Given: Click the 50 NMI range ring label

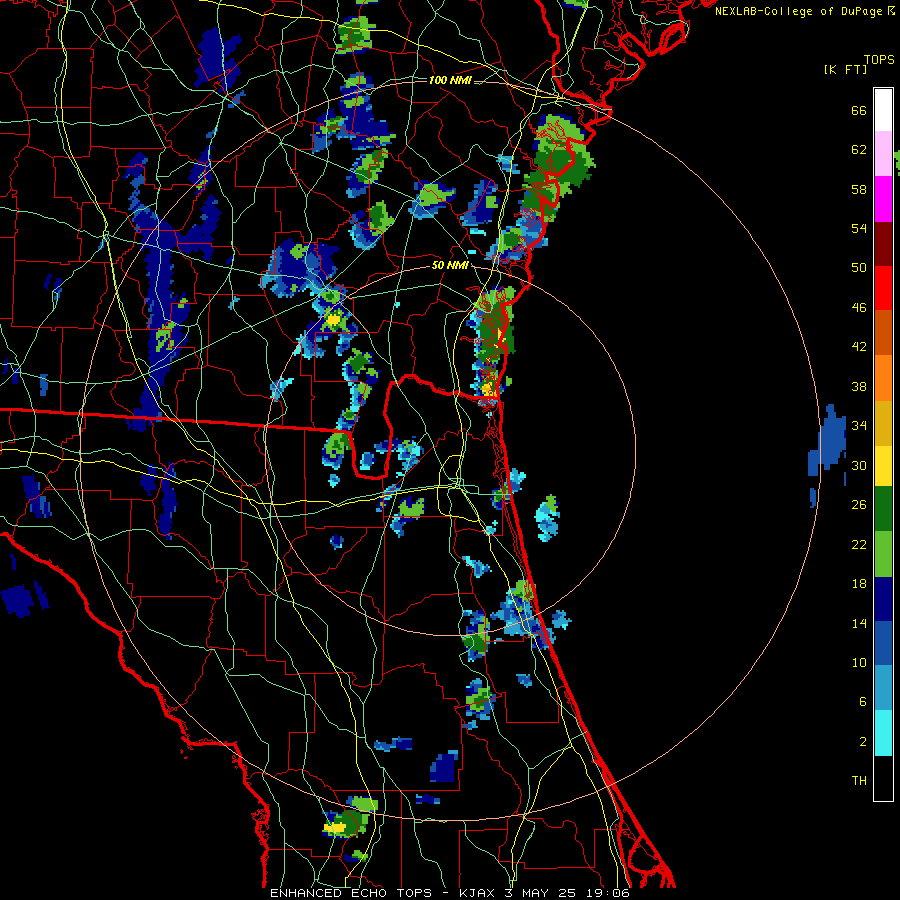Looking at the screenshot, I should click(x=450, y=265).
